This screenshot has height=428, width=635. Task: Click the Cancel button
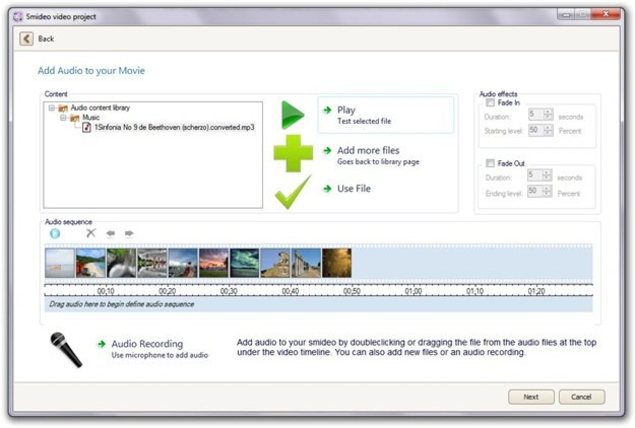(582, 397)
